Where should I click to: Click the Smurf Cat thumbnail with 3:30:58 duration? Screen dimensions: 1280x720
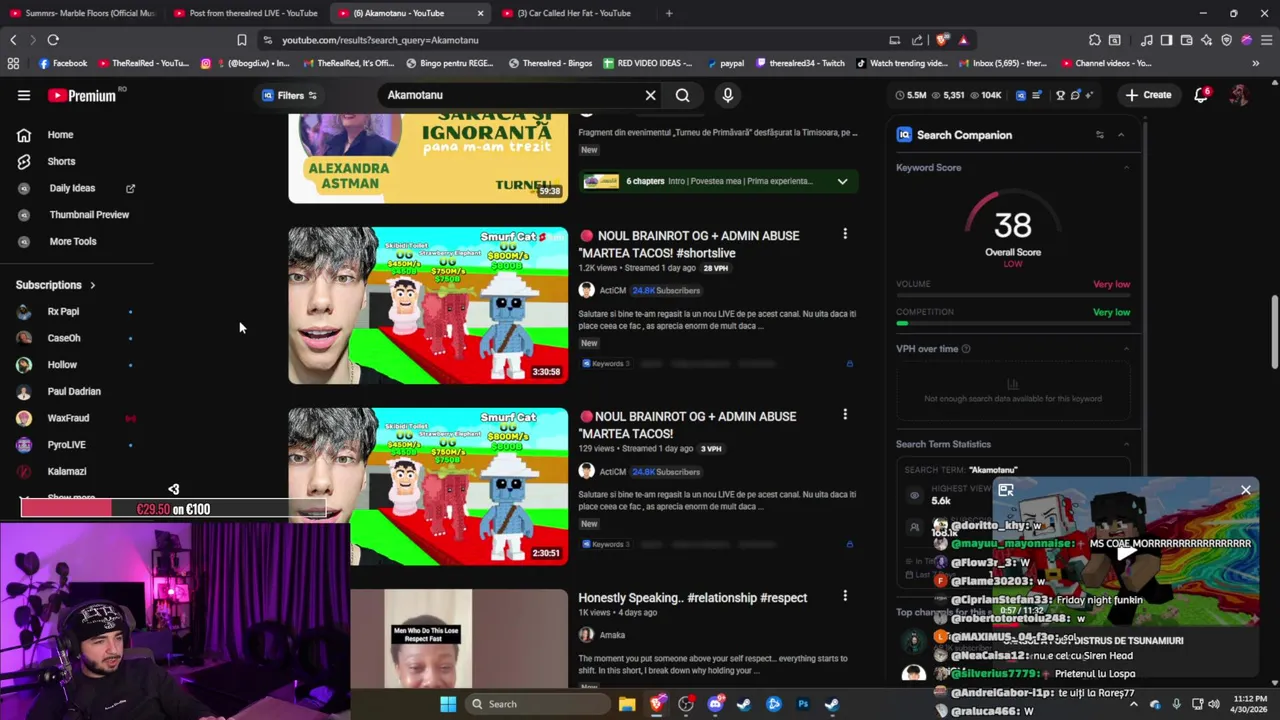click(428, 306)
